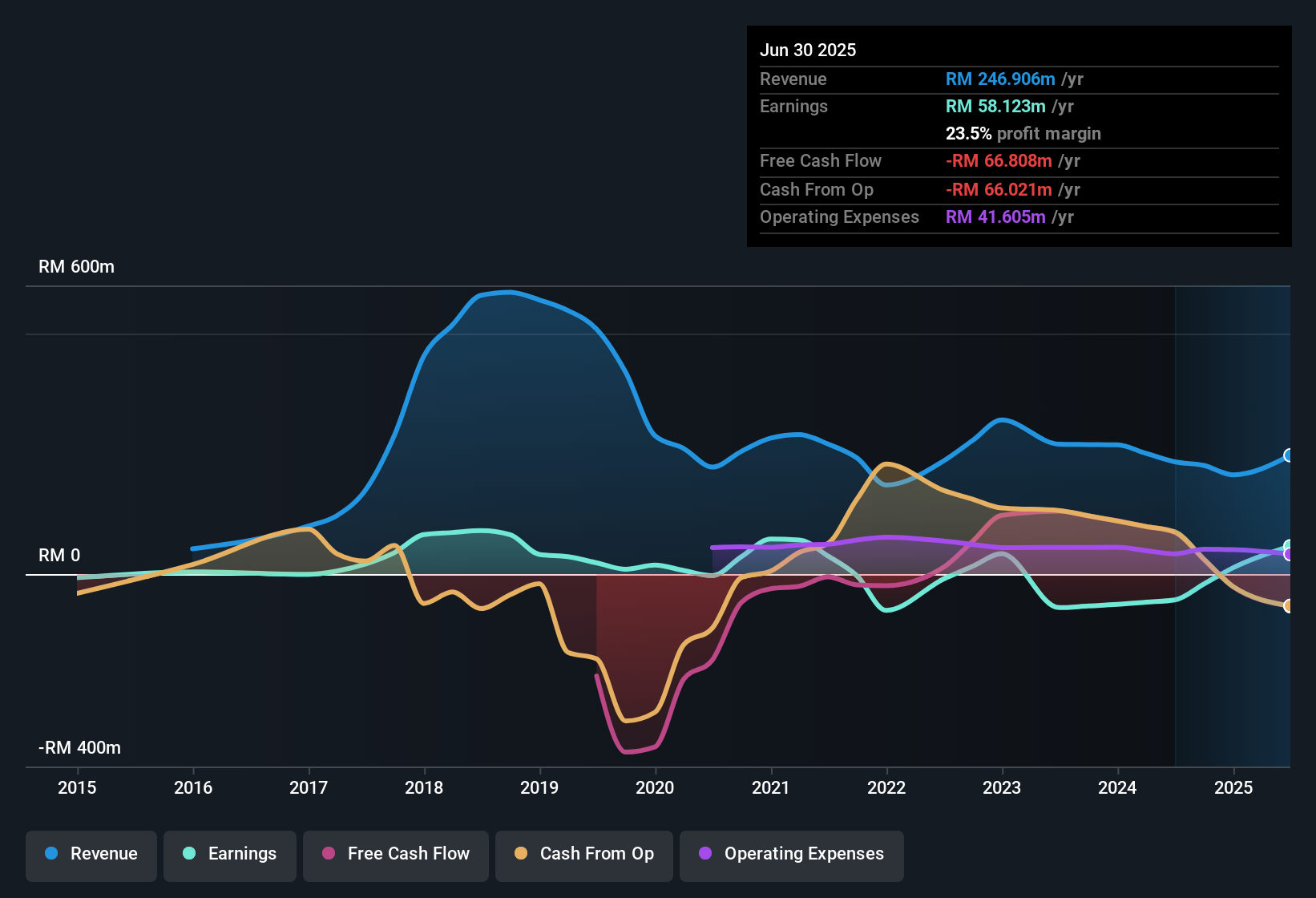Click the orange Cash From Op legend dot
The image size is (1316, 898).
[x=522, y=854]
